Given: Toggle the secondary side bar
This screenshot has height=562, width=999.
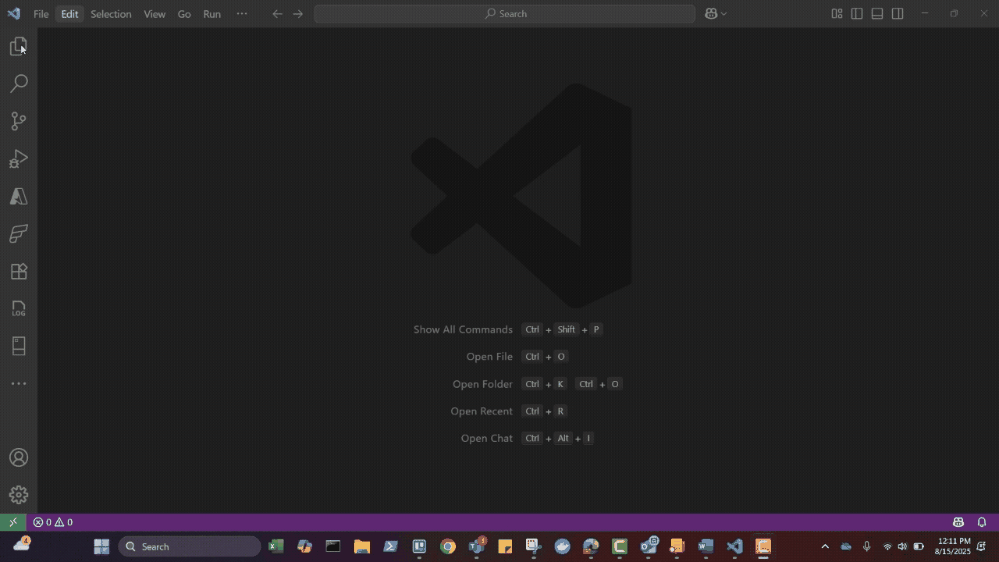Looking at the screenshot, I should 898,13.
